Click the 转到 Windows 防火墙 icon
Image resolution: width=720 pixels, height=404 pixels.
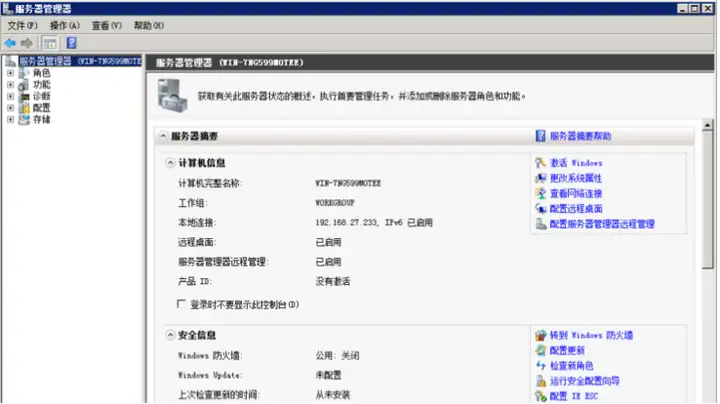(x=540, y=335)
